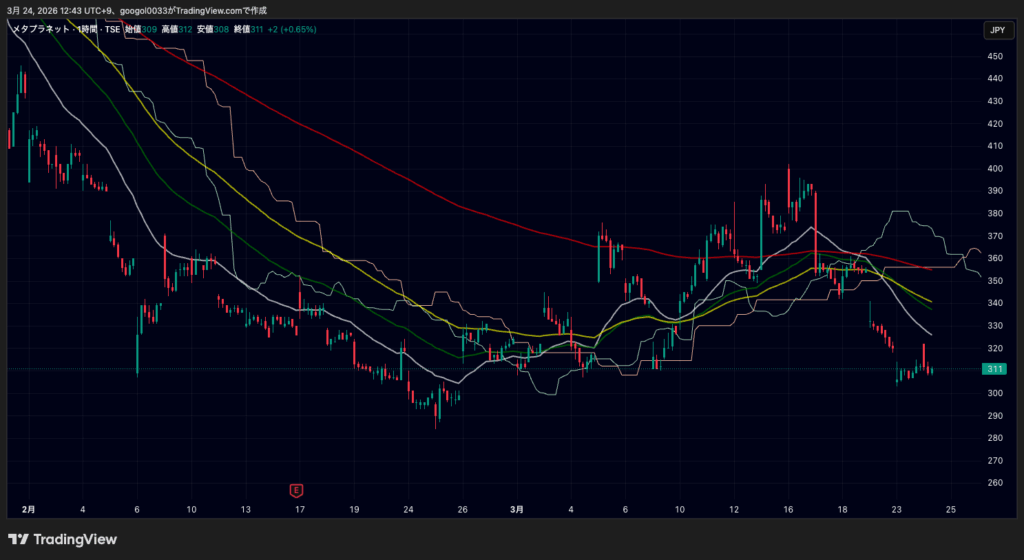Click the 290 price axis label
This screenshot has width=1024, height=560.
tap(995, 416)
